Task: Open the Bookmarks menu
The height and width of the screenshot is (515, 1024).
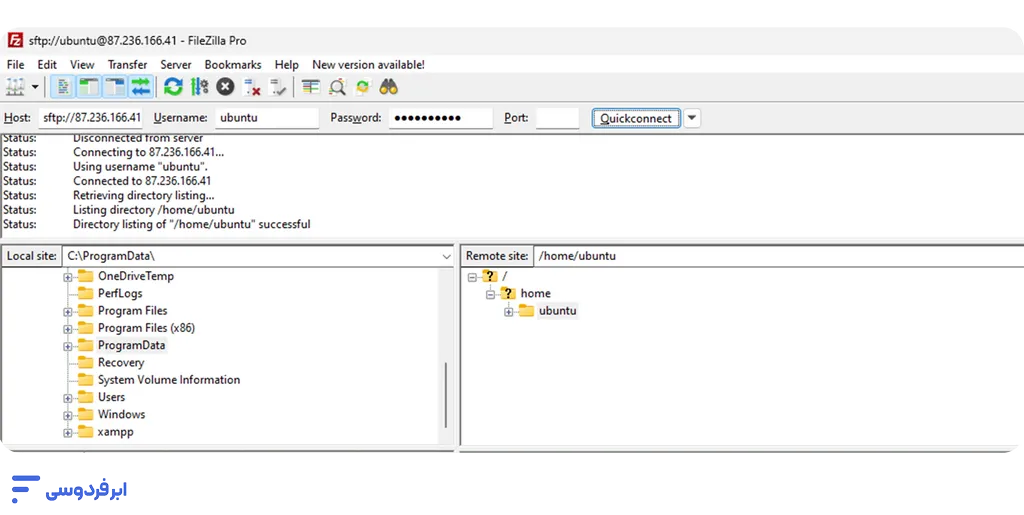Action: [232, 65]
